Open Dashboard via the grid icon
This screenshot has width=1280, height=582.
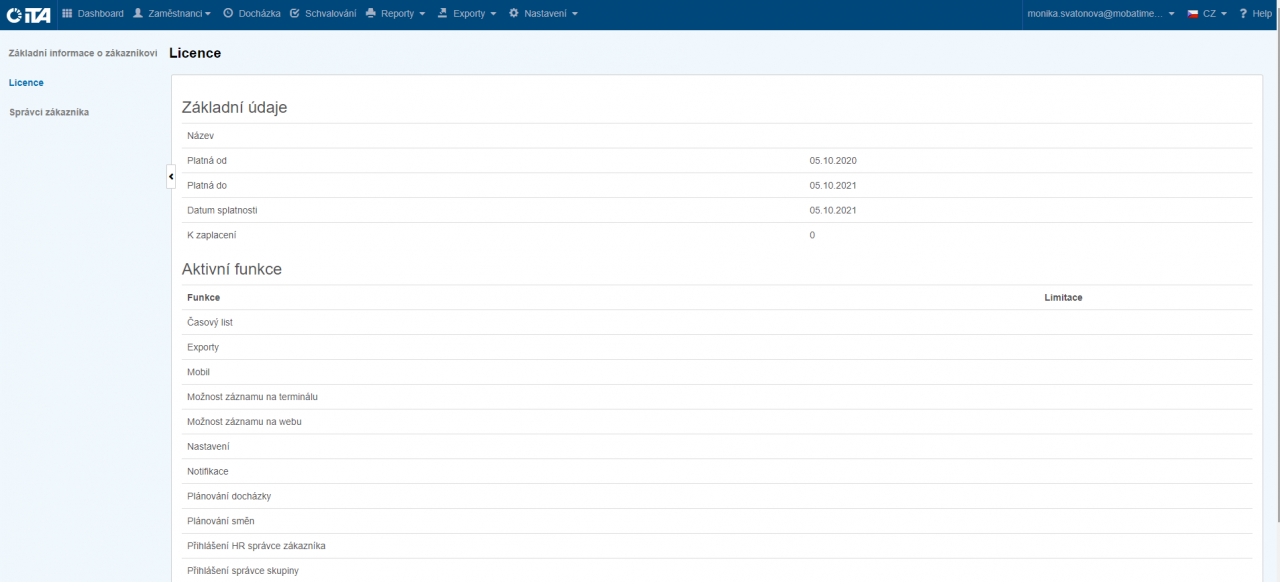click(x=68, y=14)
